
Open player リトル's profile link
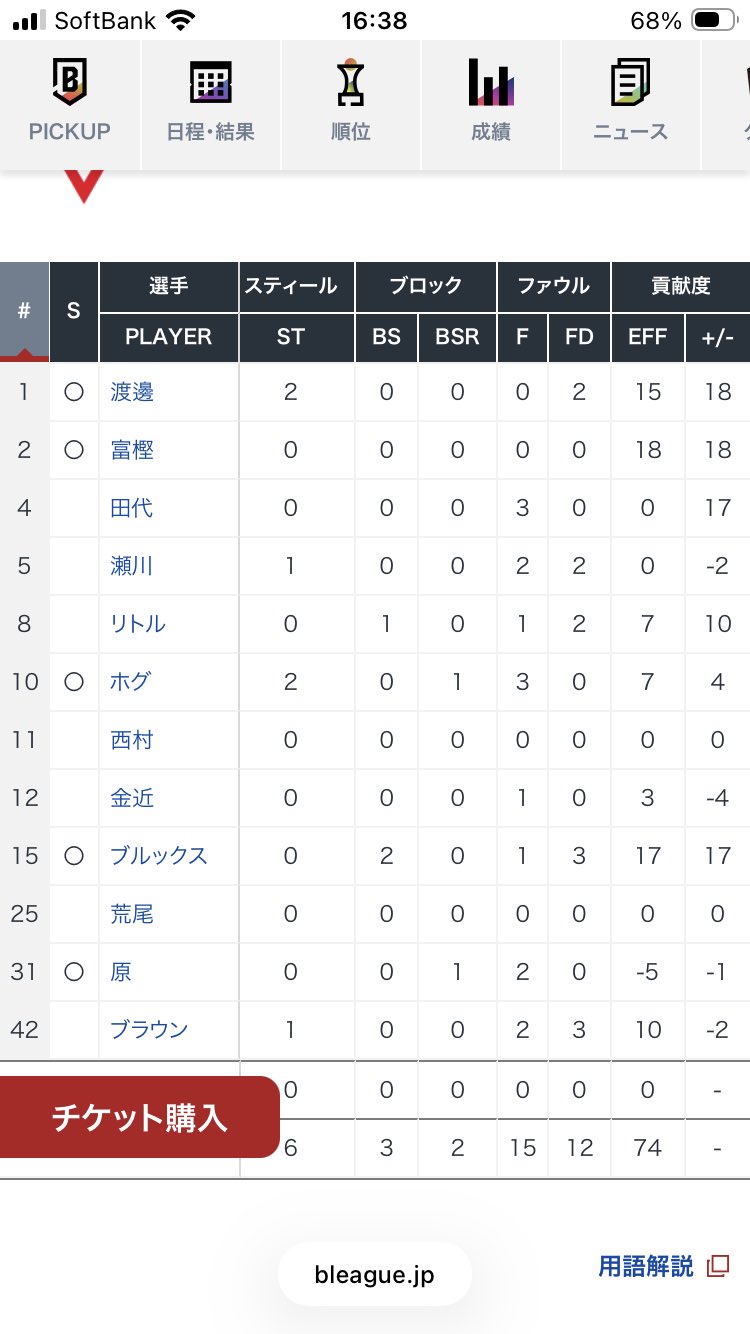pos(138,624)
